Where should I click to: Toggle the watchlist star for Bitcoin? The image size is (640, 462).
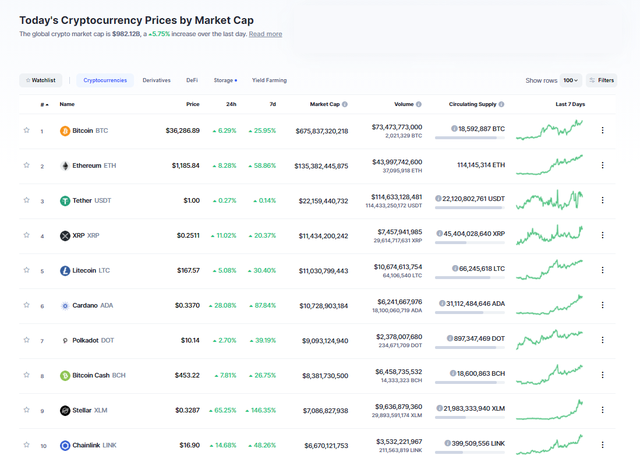point(27,130)
